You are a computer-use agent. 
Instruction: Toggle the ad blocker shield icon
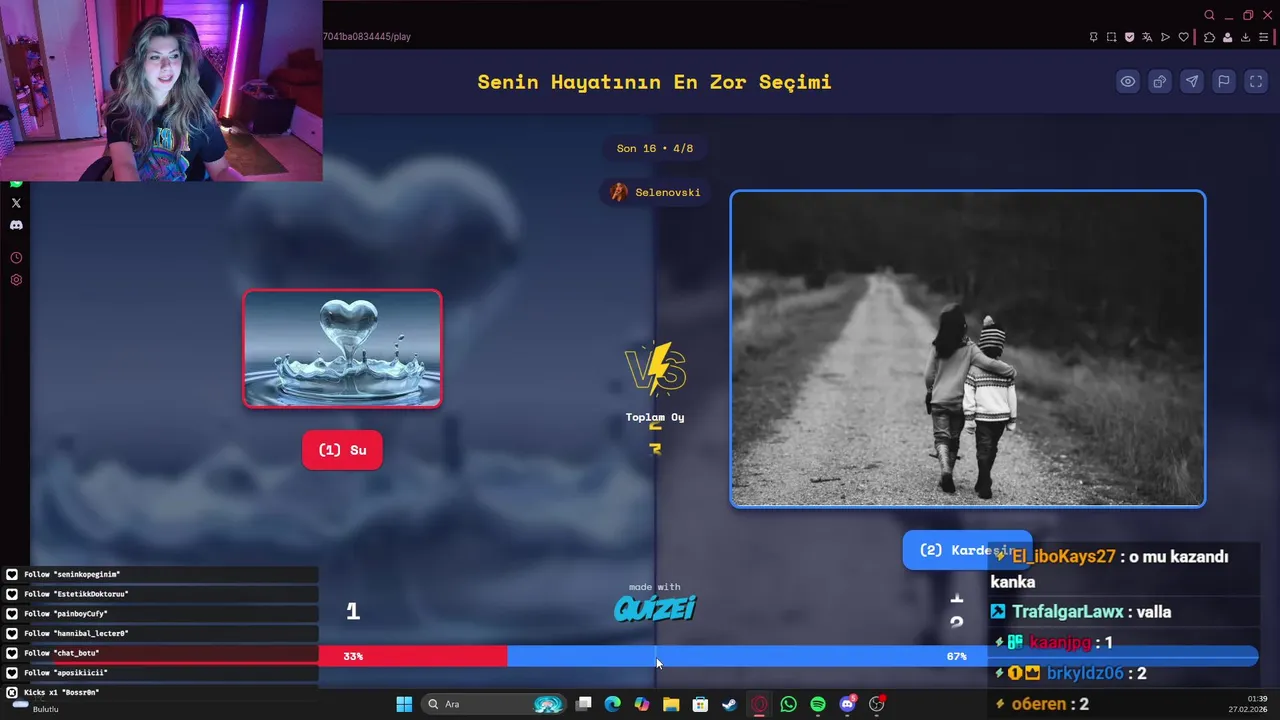pyautogui.click(x=1129, y=37)
